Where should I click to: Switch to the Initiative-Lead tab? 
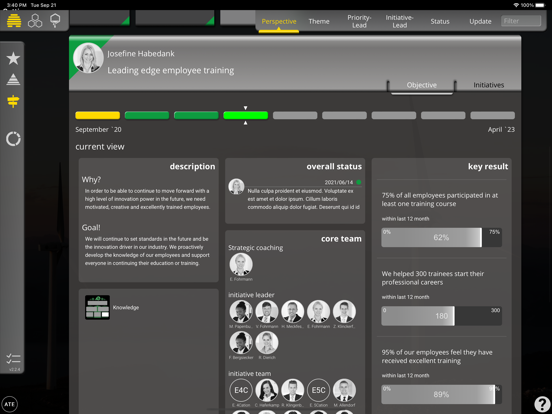click(400, 21)
